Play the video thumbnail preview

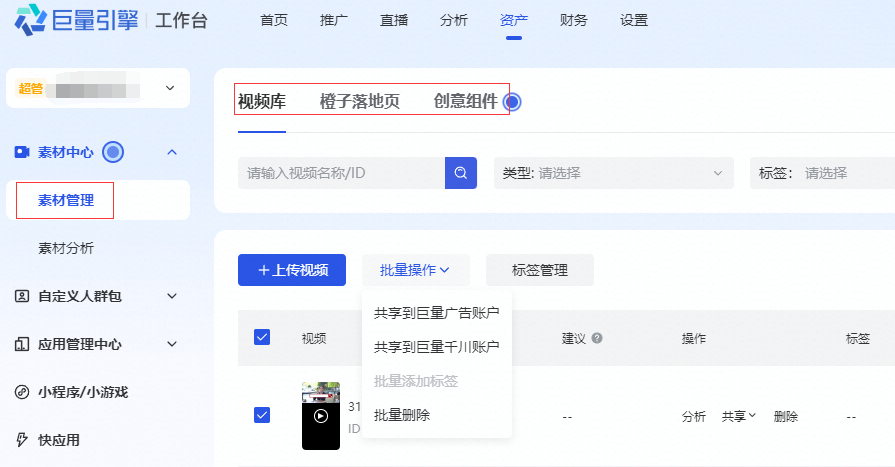point(321,416)
